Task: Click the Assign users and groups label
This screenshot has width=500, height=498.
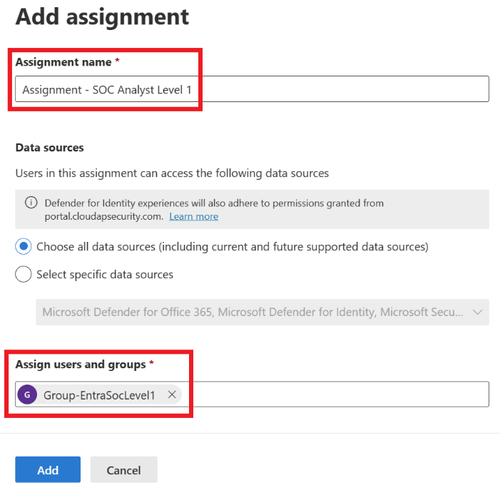Action: [x=81, y=364]
